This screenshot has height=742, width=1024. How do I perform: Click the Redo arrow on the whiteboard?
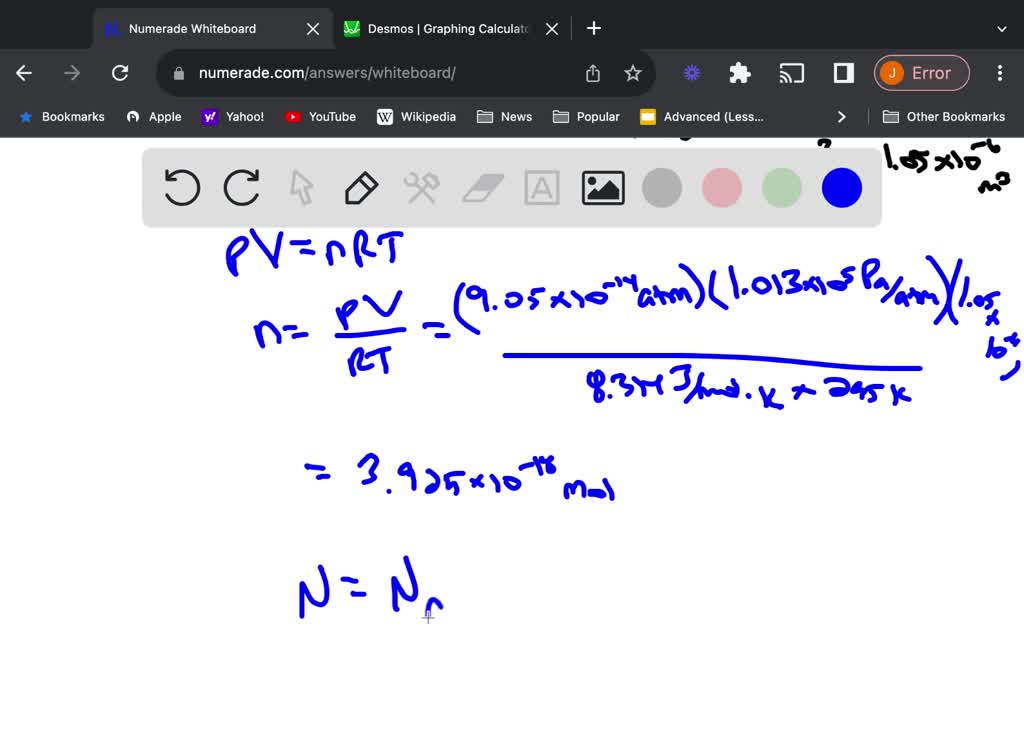point(241,187)
